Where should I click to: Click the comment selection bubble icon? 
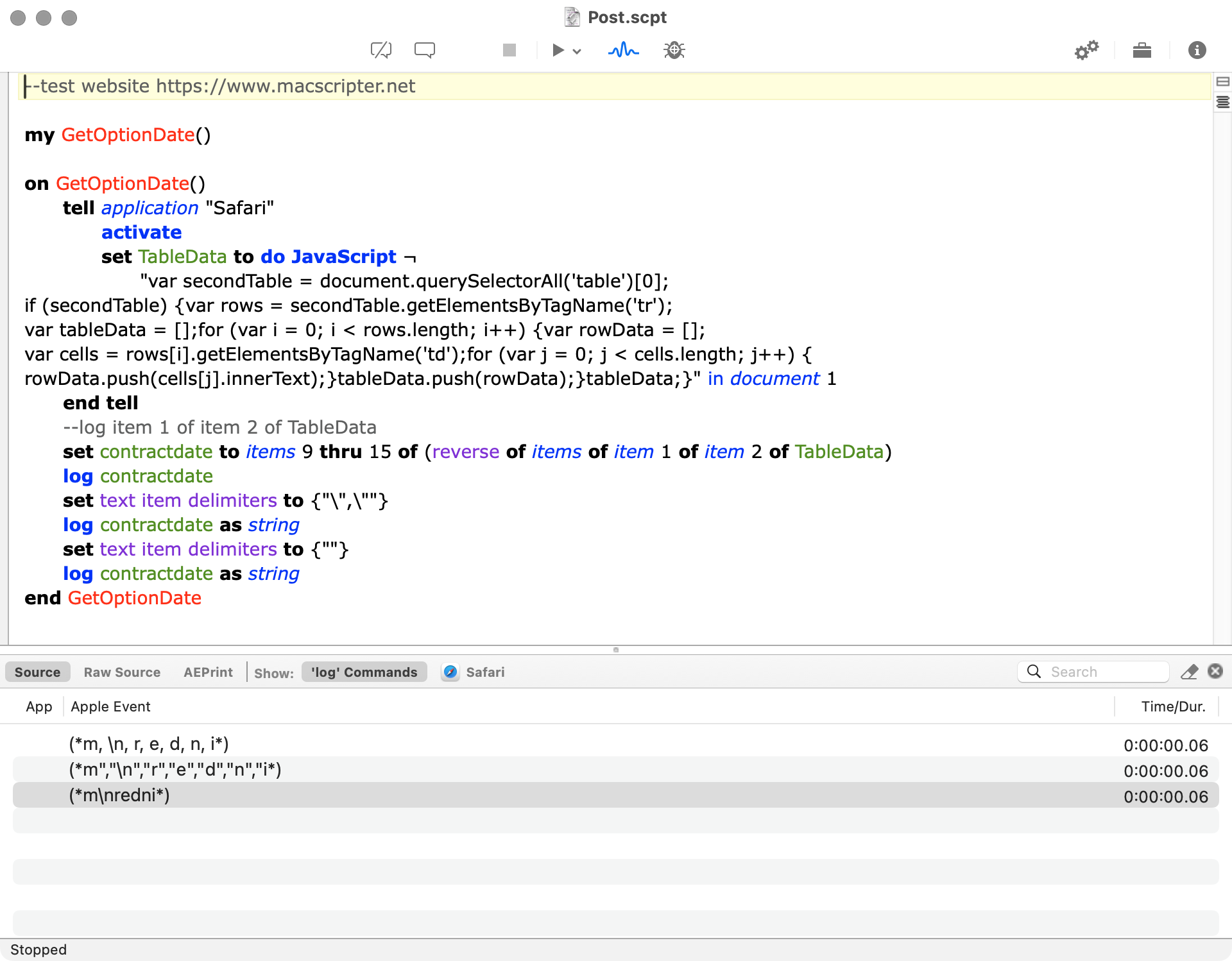tap(425, 50)
